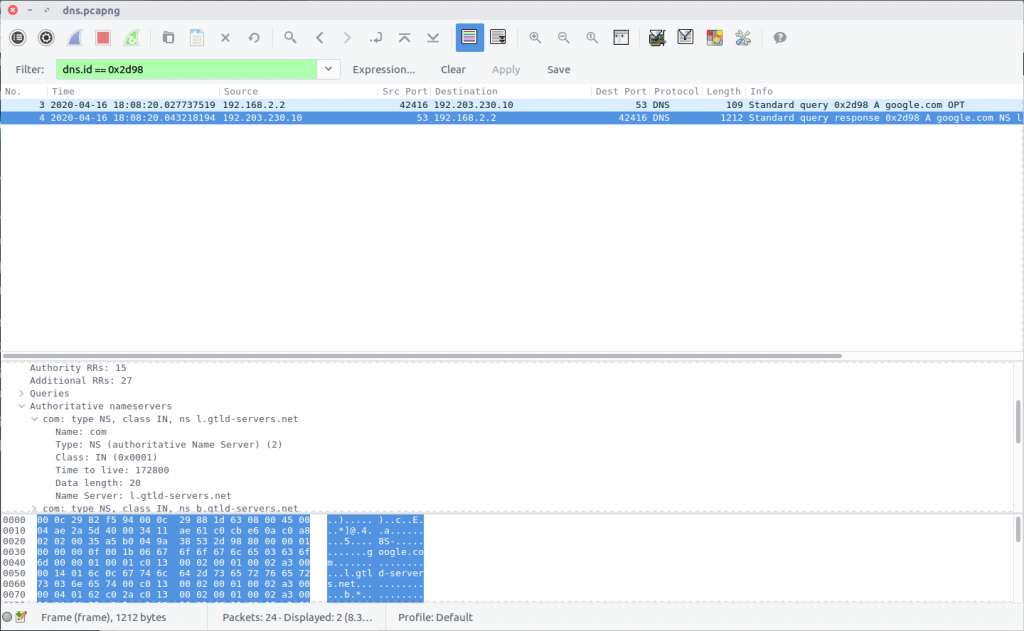Viewport: 1024px width, 631px height.
Task: Close the capture file via X icon
Action: tap(225, 38)
